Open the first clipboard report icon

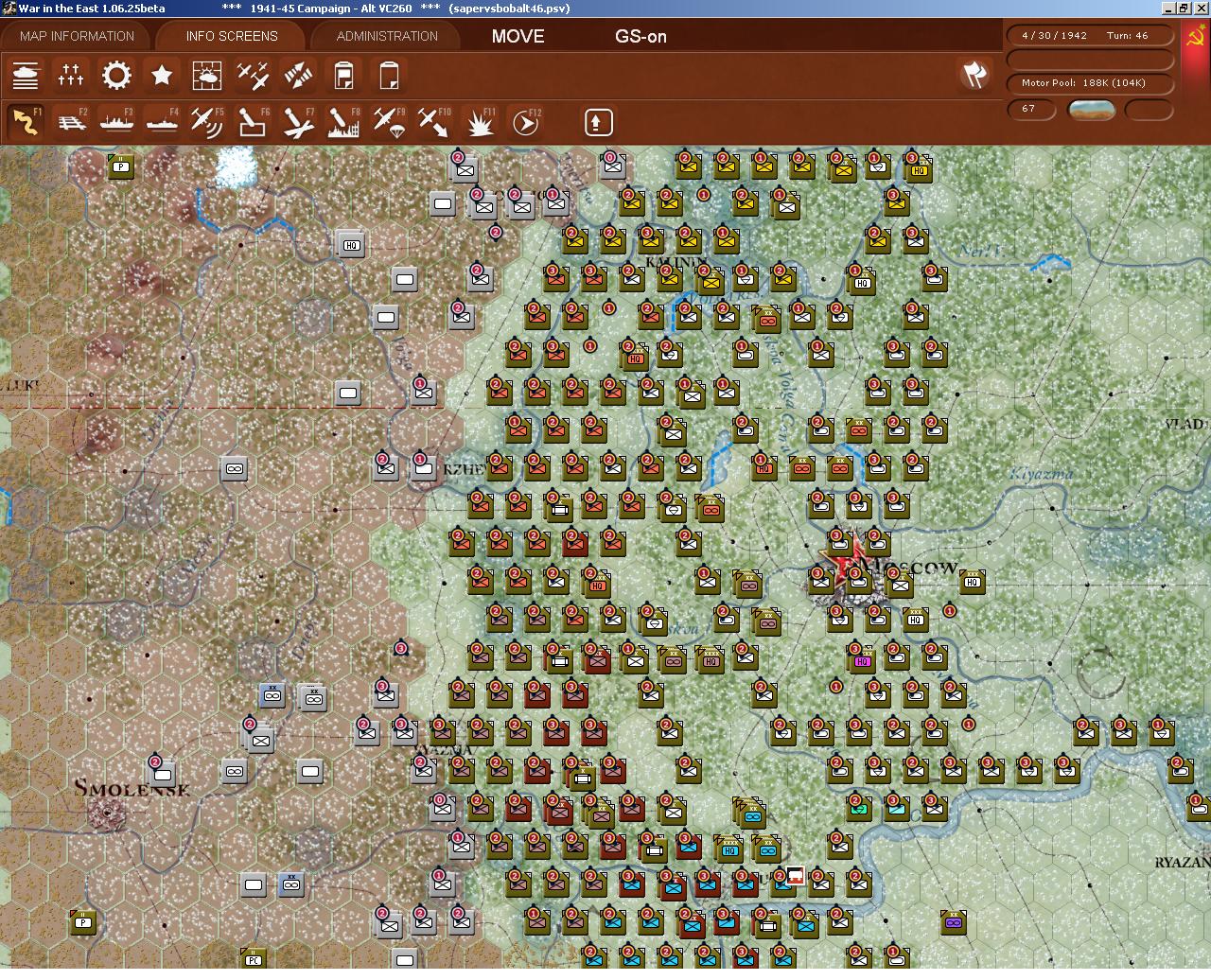click(x=343, y=76)
